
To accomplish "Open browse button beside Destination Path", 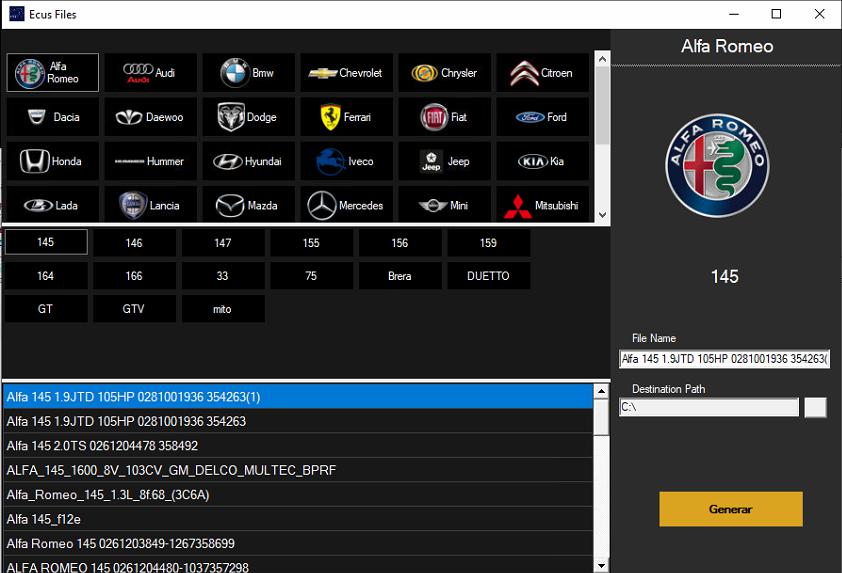I will pos(815,407).
